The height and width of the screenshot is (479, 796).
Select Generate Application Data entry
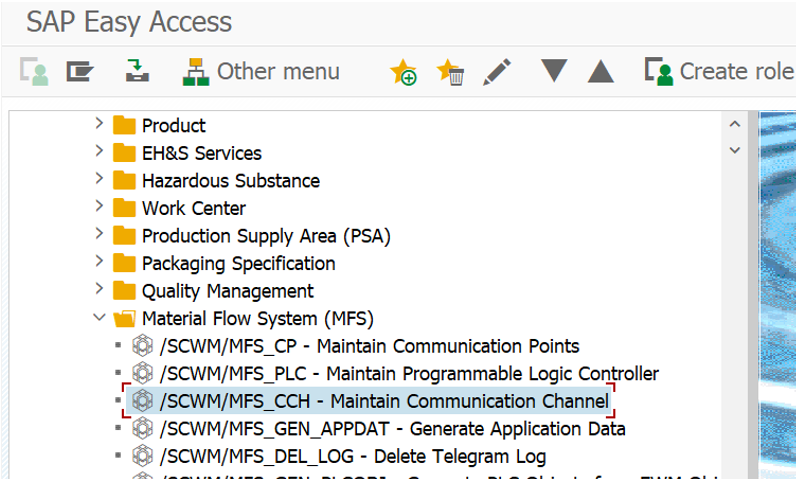coord(392,429)
